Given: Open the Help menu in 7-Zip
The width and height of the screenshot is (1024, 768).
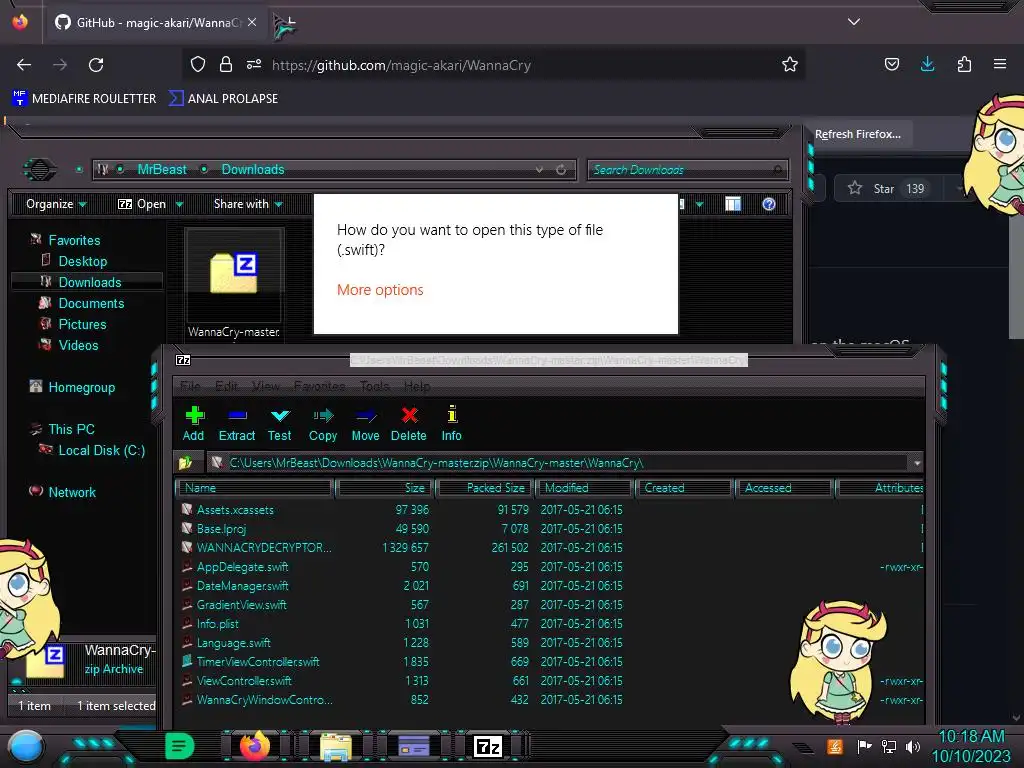Looking at the screenshot, I should pos(417,386).
